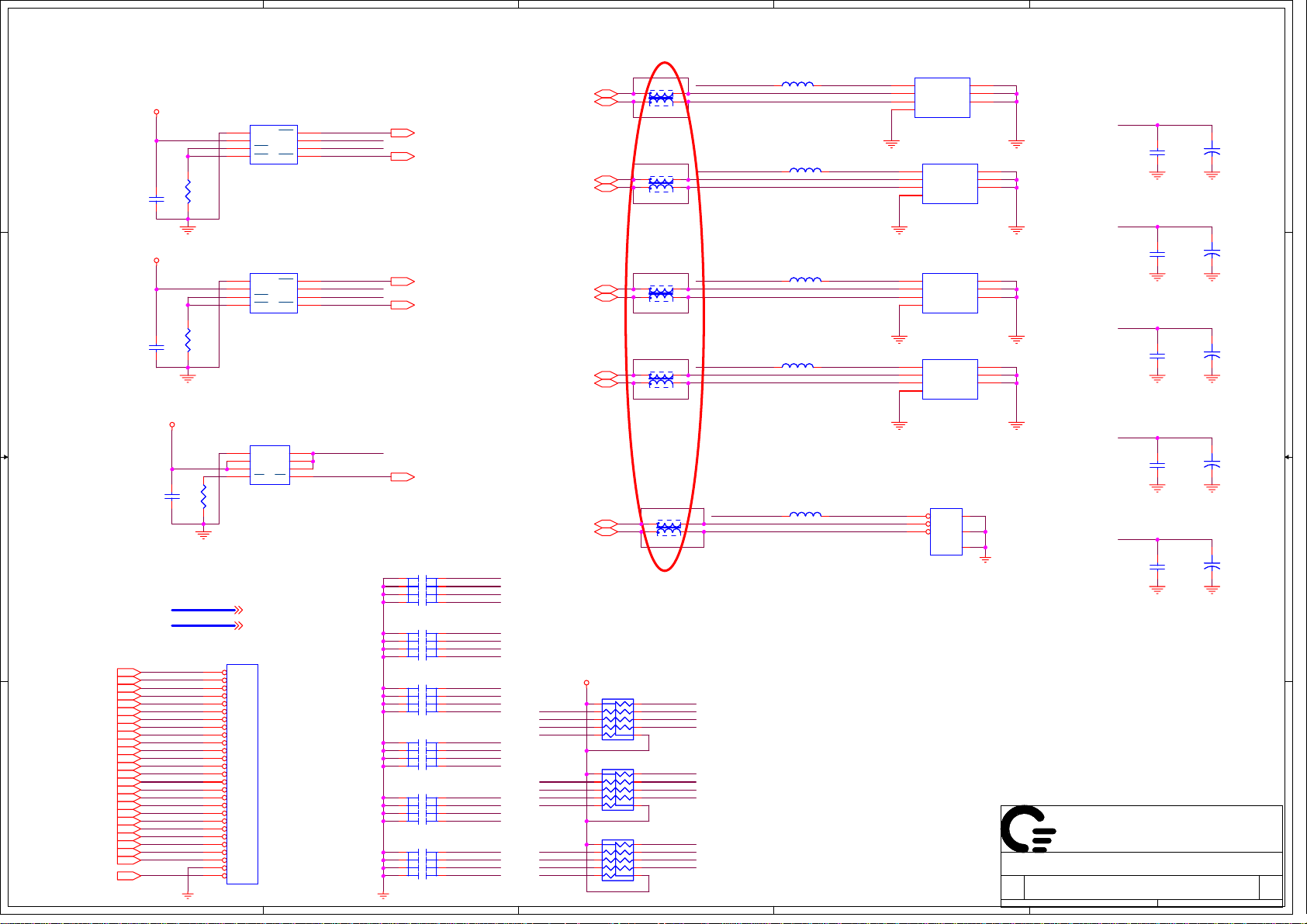Click the power pin circle of the top-left circuit
The width and height of the screenshot is (1307, 924).
[x=156, y=112]
